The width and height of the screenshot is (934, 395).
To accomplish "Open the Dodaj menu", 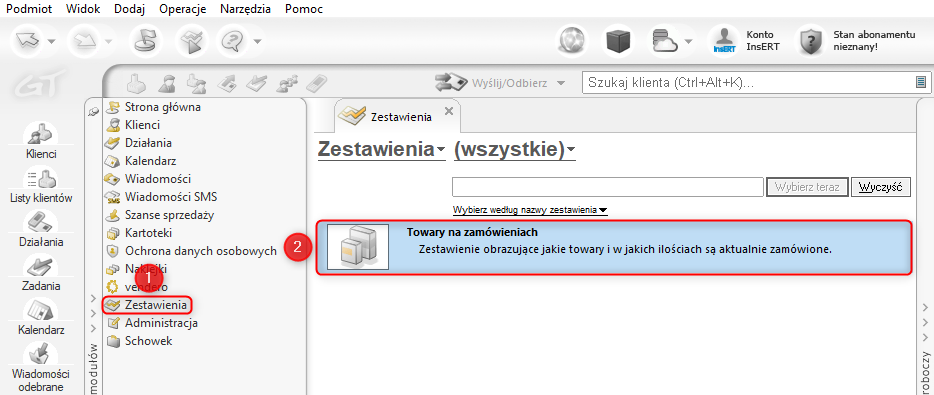I will pos(130,9).
